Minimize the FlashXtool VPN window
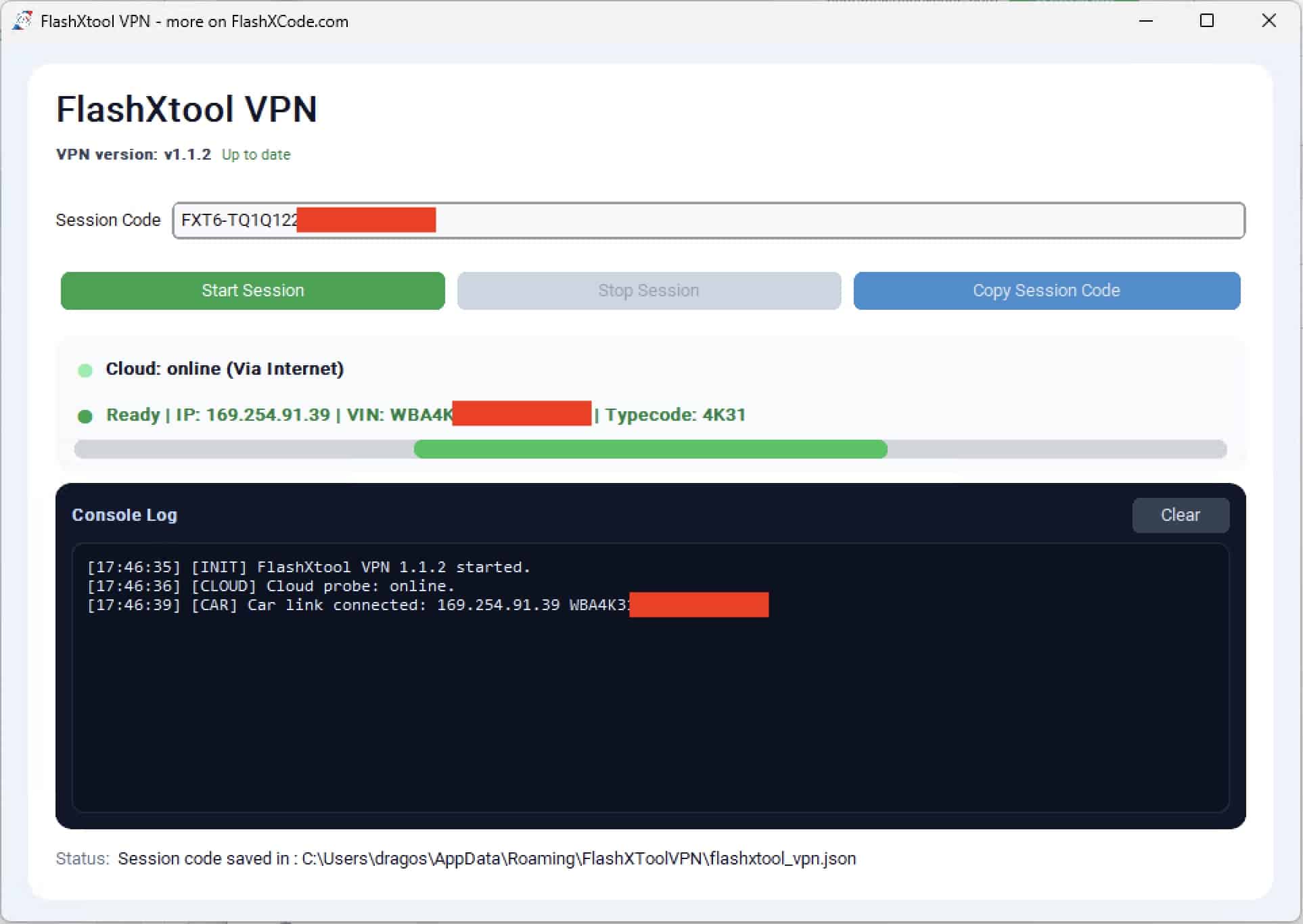Screen dimensions: 1303x924 tap(1146, 21)
